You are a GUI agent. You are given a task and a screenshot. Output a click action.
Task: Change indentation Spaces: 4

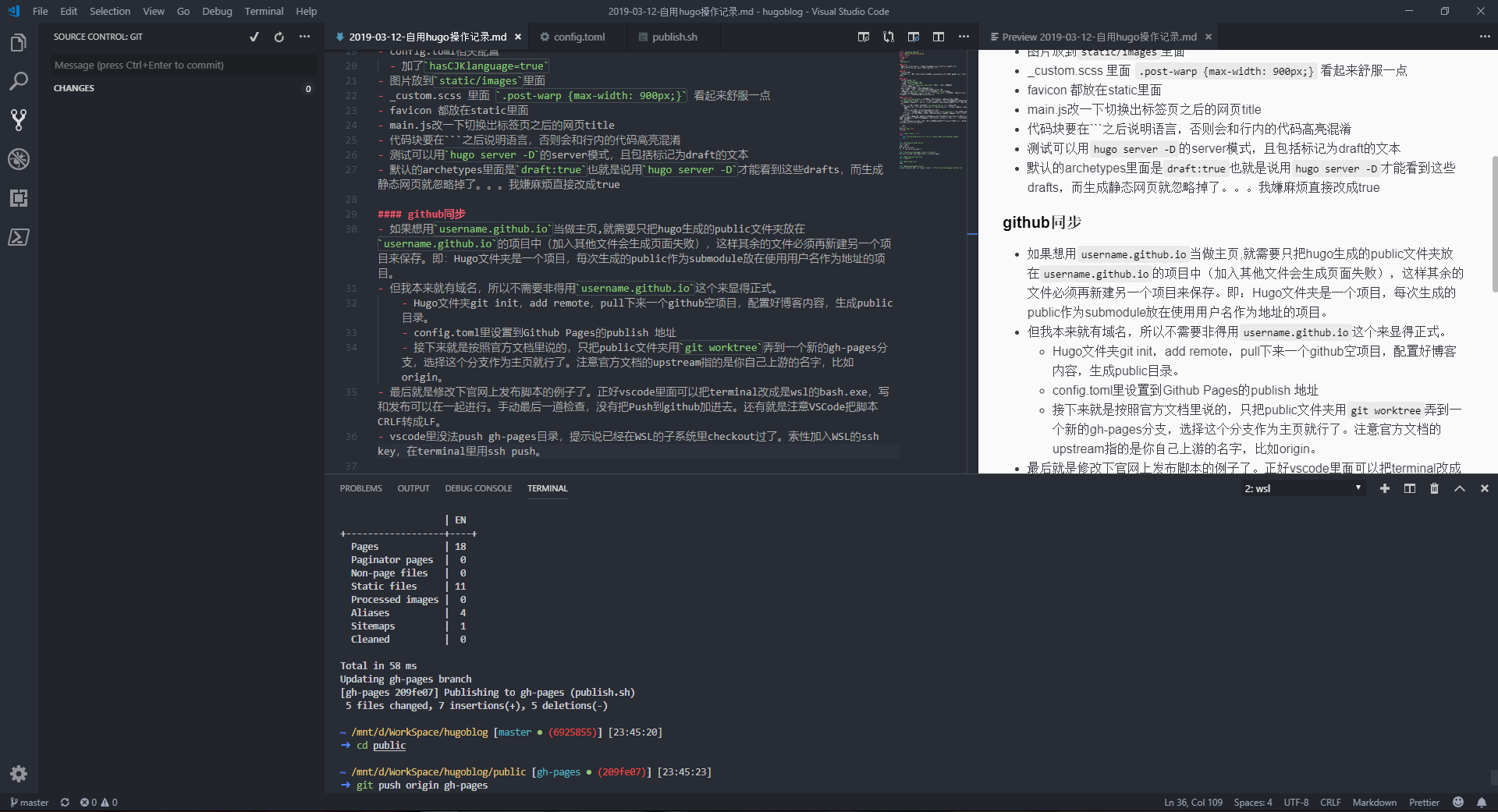click(1253, 803)
